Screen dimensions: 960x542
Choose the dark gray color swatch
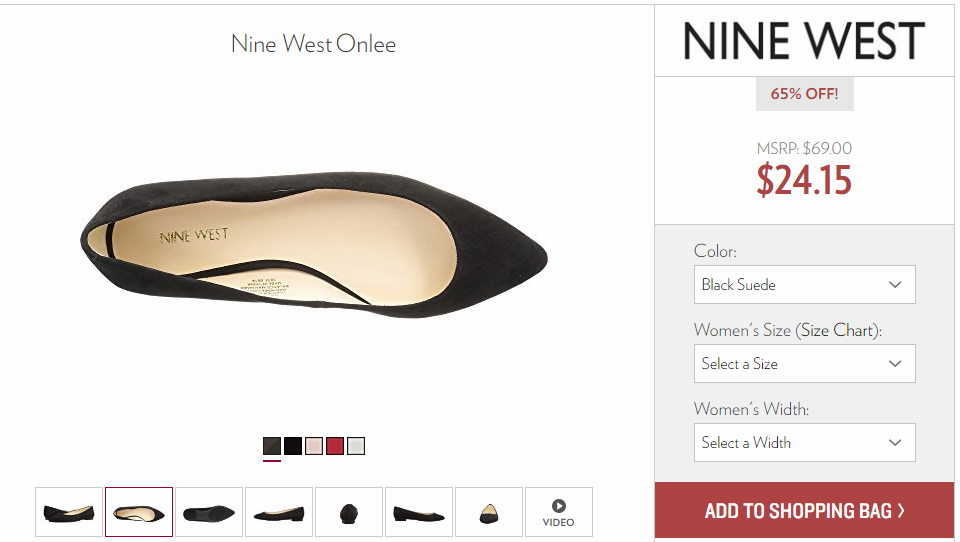click(x=272, y=446)
